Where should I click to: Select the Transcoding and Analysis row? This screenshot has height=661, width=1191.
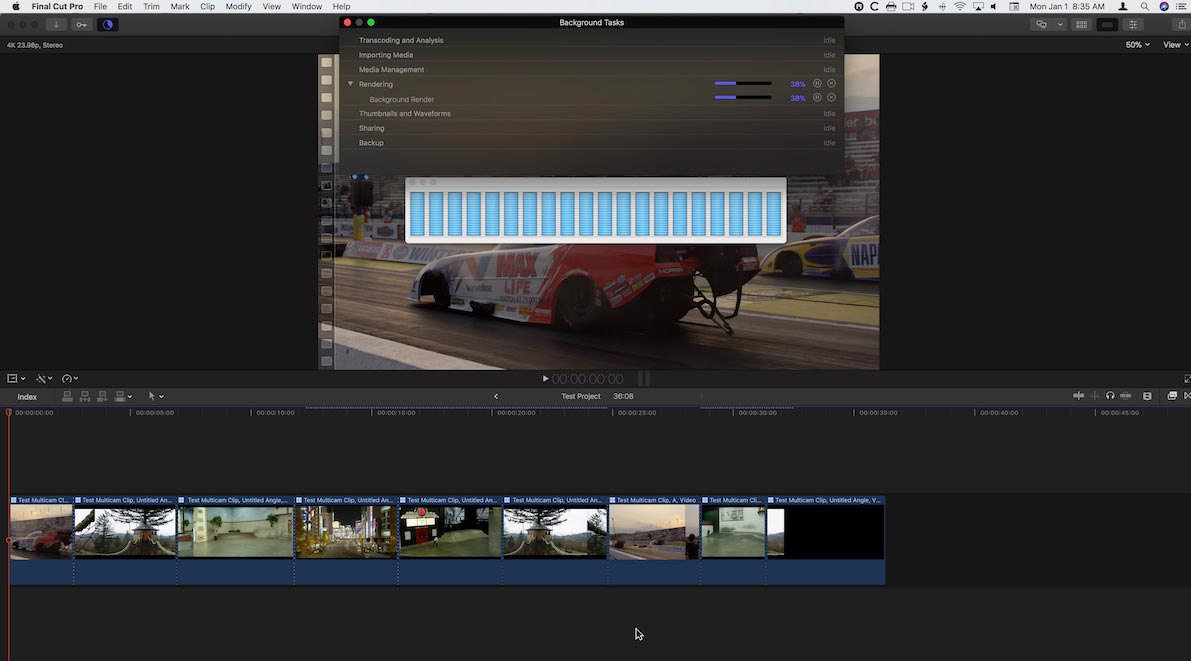click(591, 40)
